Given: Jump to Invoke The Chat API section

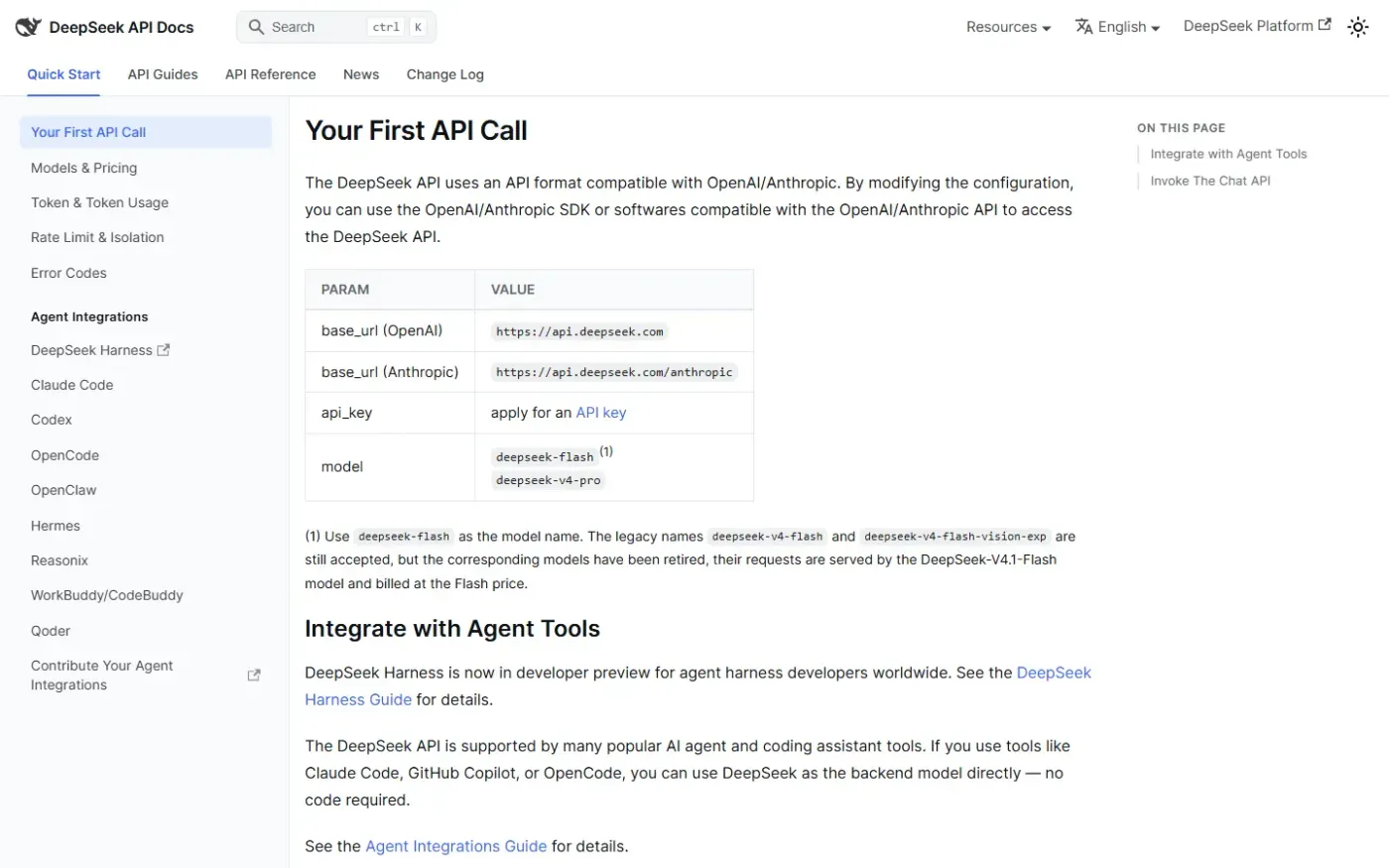Looking at the screenshot, I should click(x=1210, y=181).
